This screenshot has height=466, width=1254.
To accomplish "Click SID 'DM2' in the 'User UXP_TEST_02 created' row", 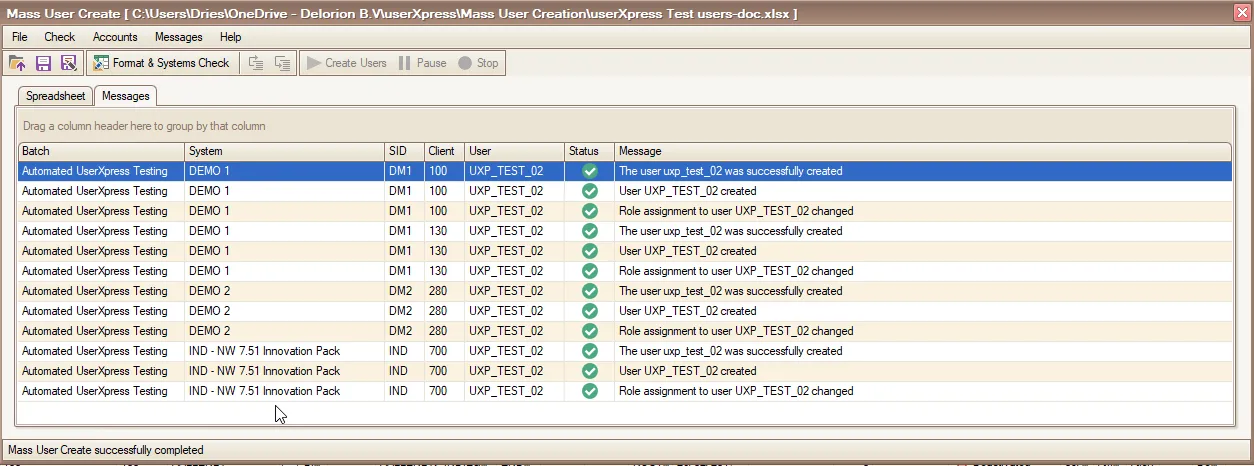I will (x=400, y=311).
